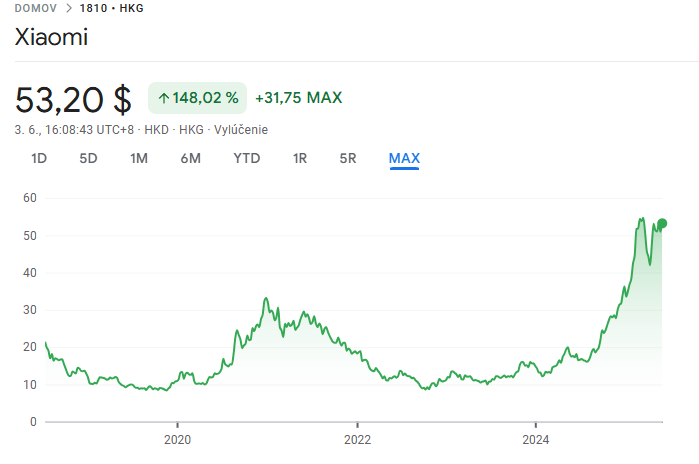Switch chart to 1M range

[139, 158]
